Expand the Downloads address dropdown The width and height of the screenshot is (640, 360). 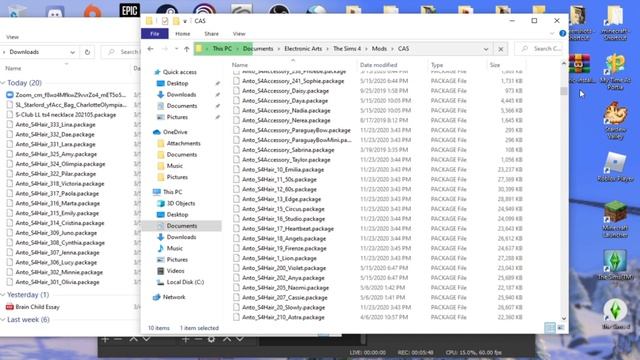click(x=72, y=52)
